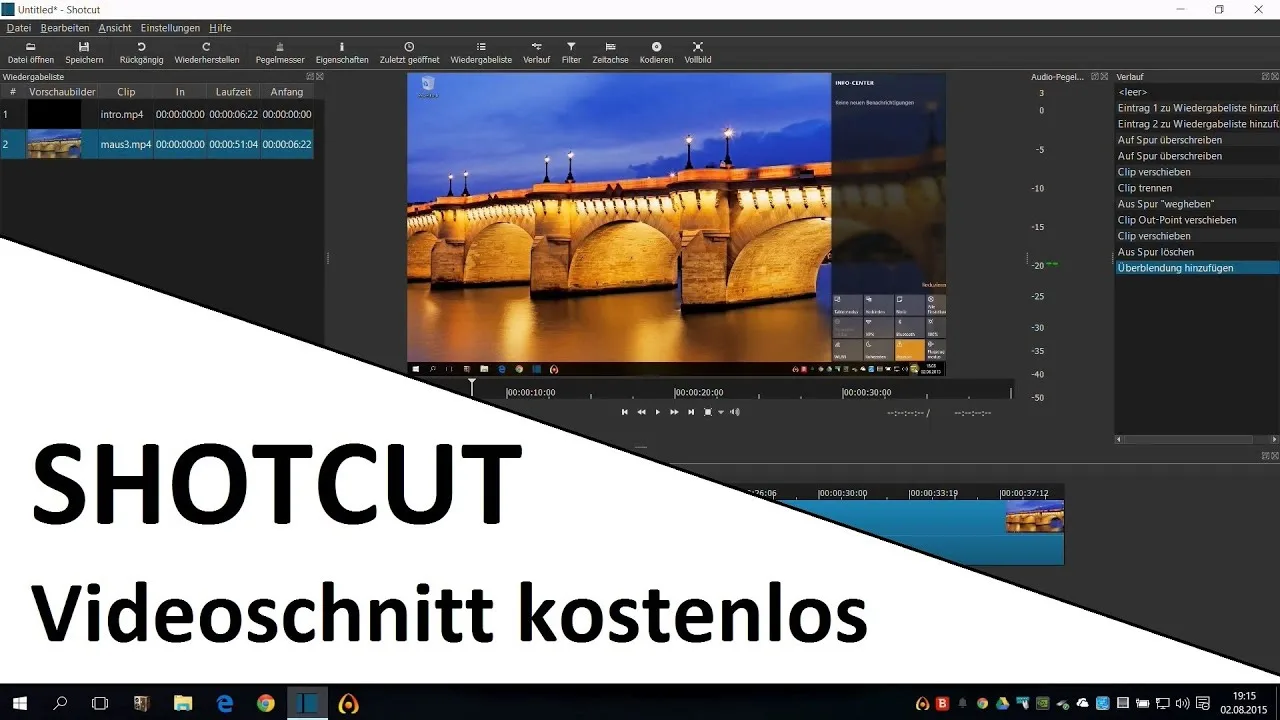Image resolution: width=1280 pixels, height=720 pixels.
Task: Undo with the Rückgängig button
Action: point(141,52)
